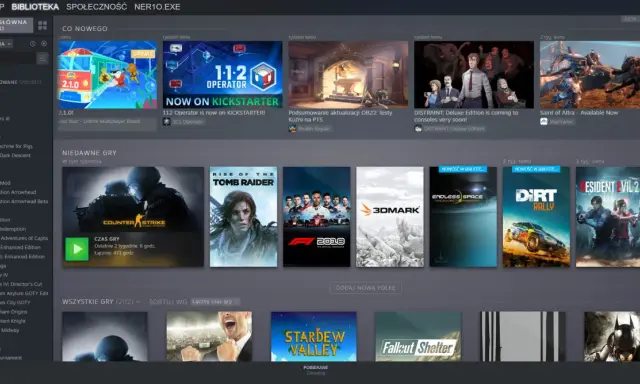The image size is (640, 384).
Task: Click the green play button for Counter-Strike
Action: tap(77, 249)
